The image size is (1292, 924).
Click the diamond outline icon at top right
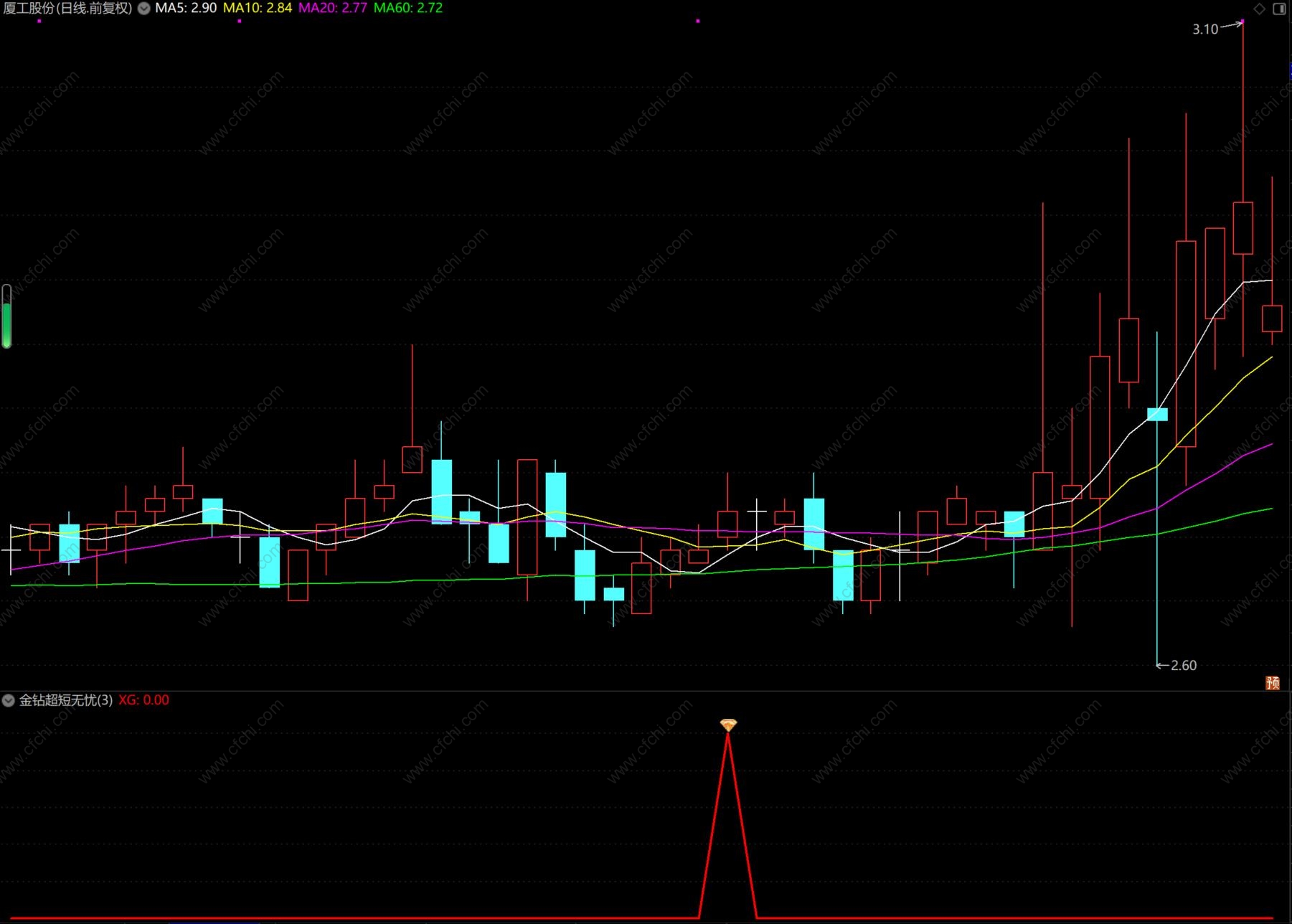pos(1260,9)
